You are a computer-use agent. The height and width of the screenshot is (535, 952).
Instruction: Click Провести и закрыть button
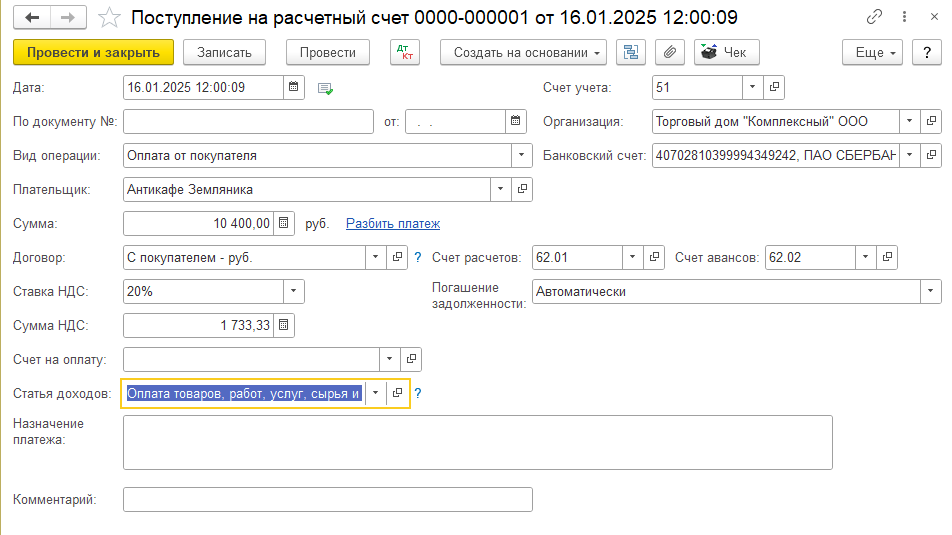(x=94, y=52)
